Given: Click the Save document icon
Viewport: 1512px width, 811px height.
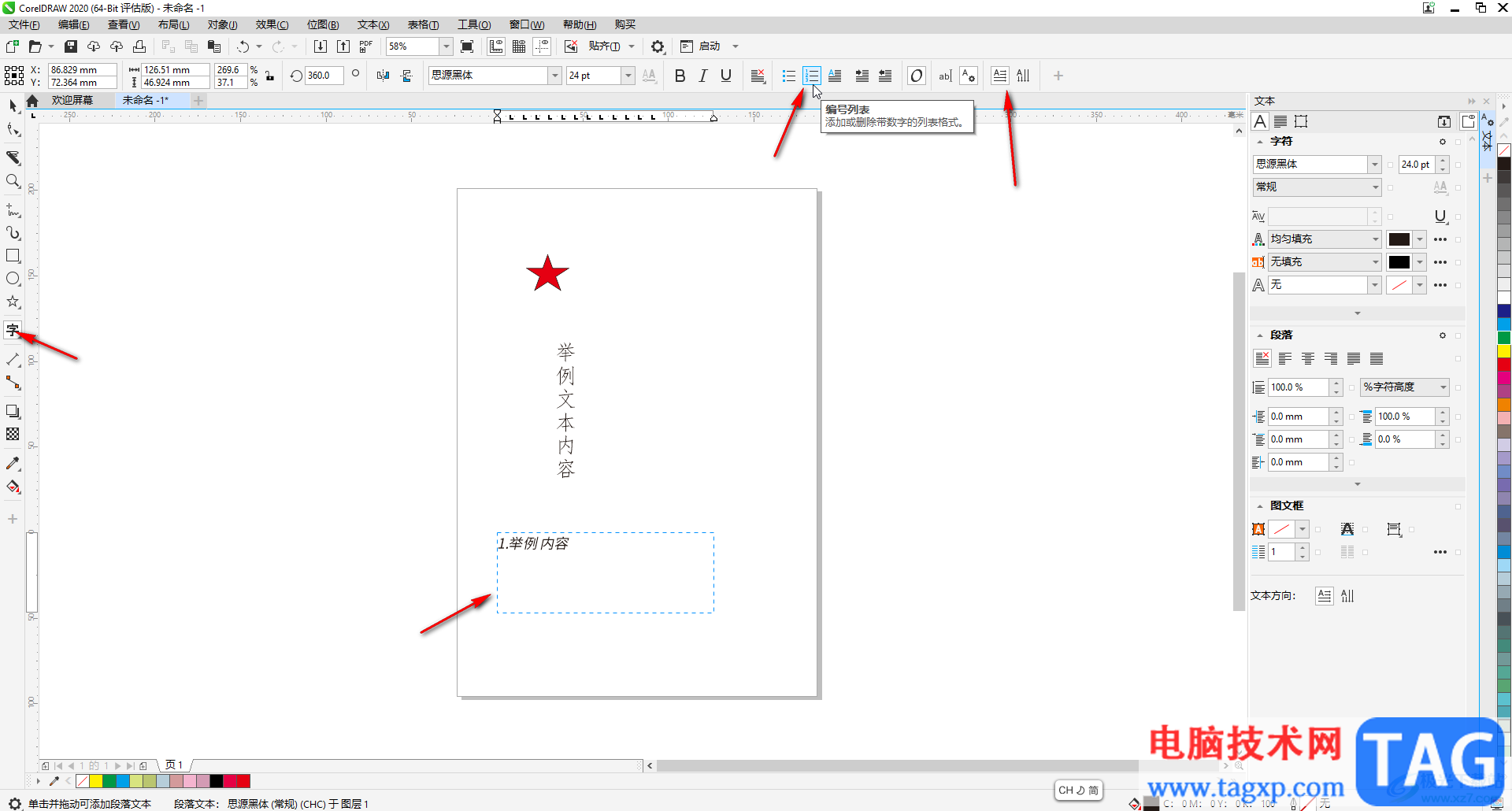Looking at the screenshot, I should tap(71, 46).
